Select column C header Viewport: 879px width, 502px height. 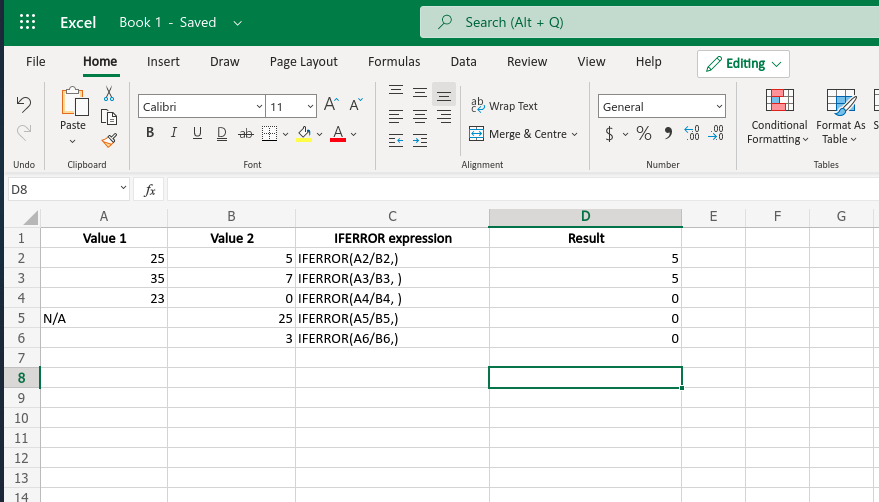click(x=392, y=217)
